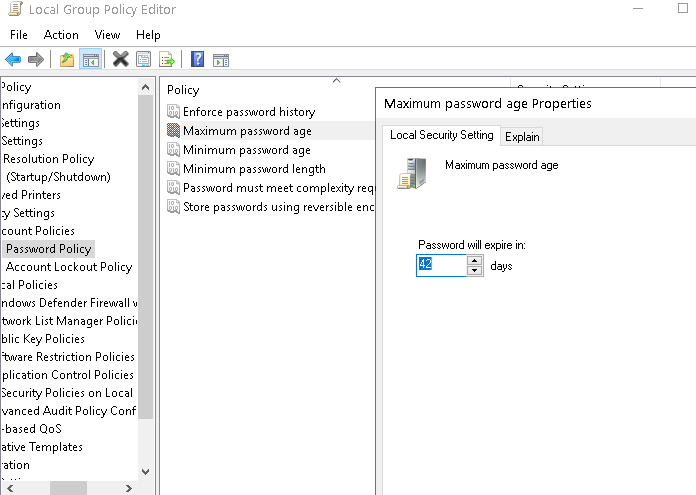Toggle the Show/Hide Console Tree icon
Screen dimensions: 696x495
(x=91, y=59)
